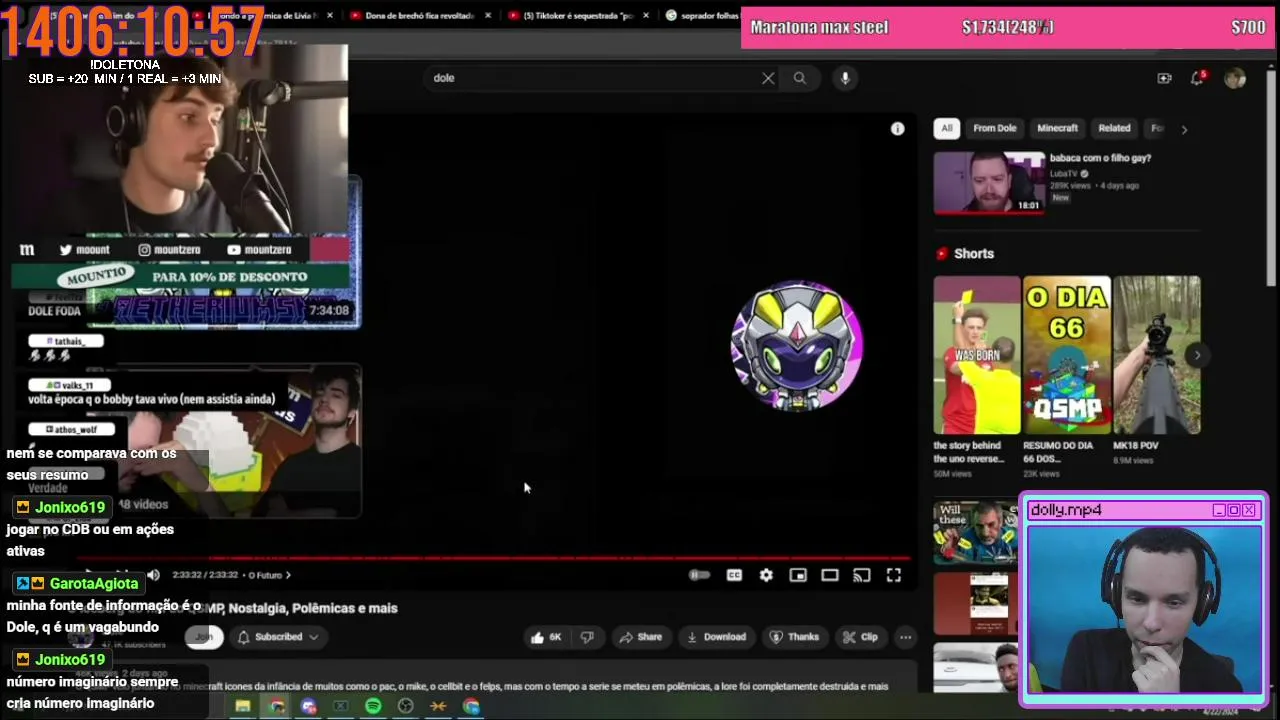Dislike the video with thumbs down

coord(587,637)
